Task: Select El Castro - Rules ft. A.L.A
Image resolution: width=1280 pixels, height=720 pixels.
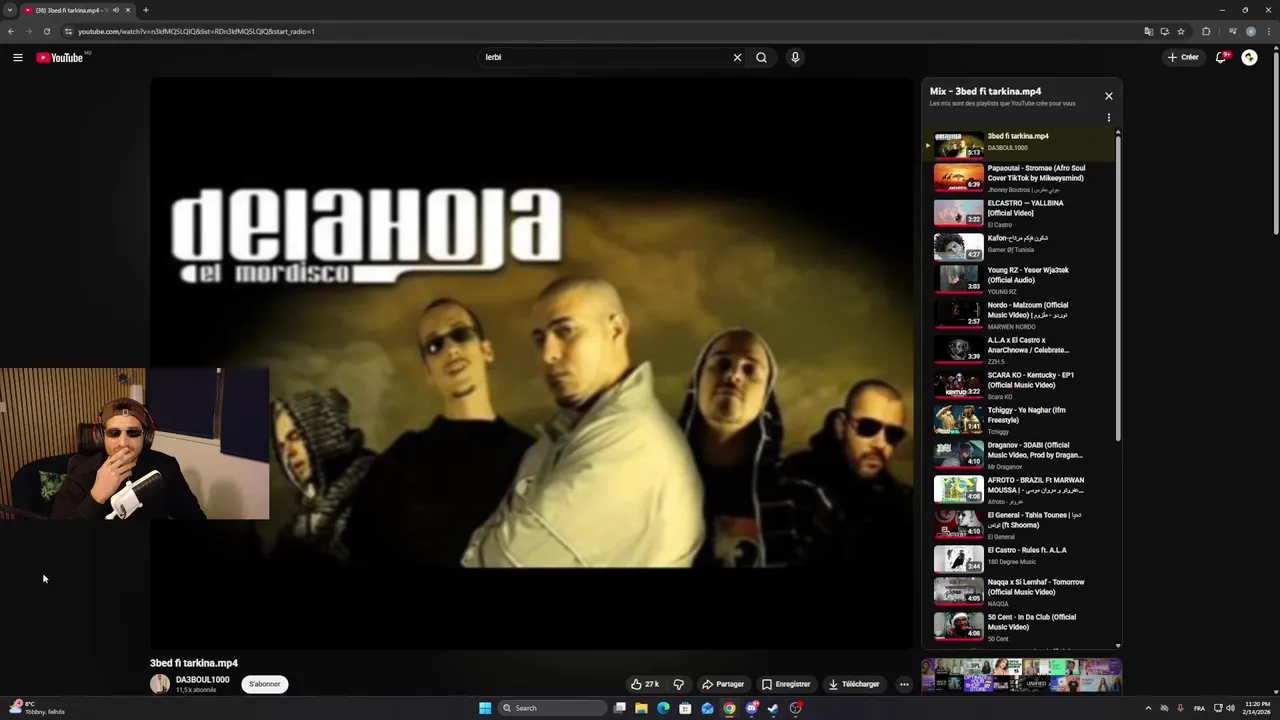Action: click(x=1020, y=558)
